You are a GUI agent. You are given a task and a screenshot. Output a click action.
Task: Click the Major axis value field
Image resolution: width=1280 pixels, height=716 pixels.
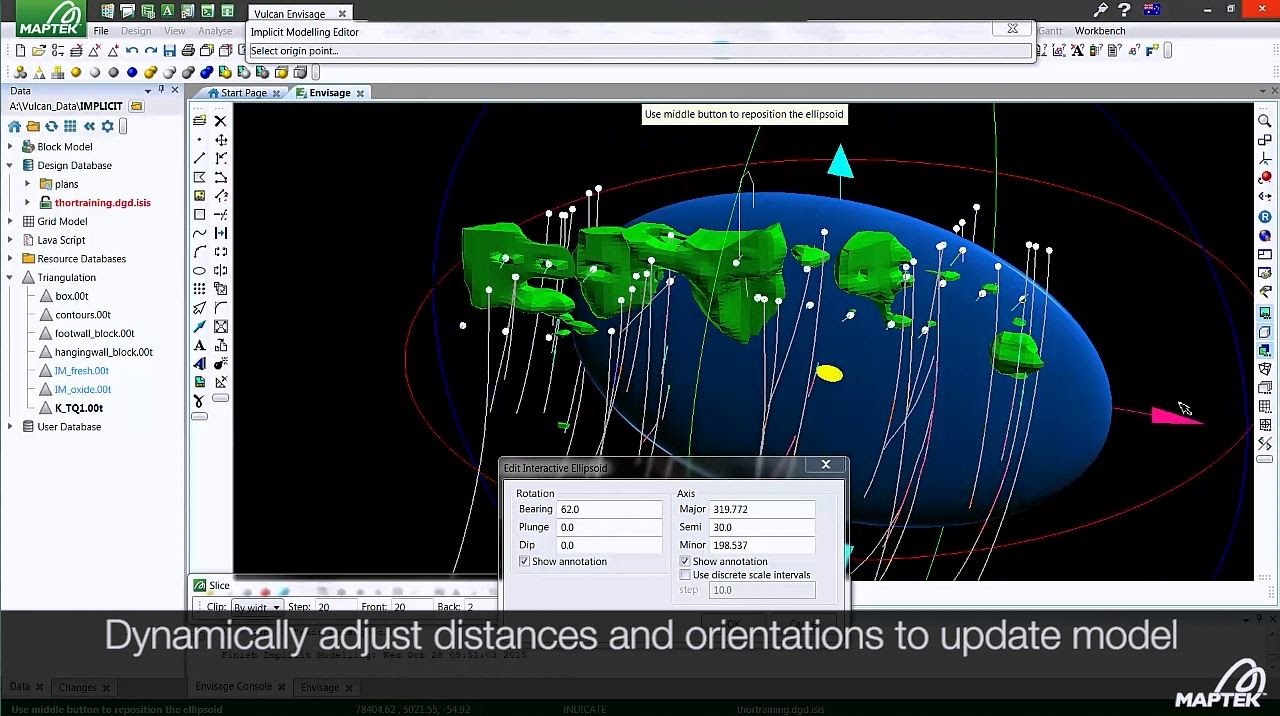pos(762,510)
